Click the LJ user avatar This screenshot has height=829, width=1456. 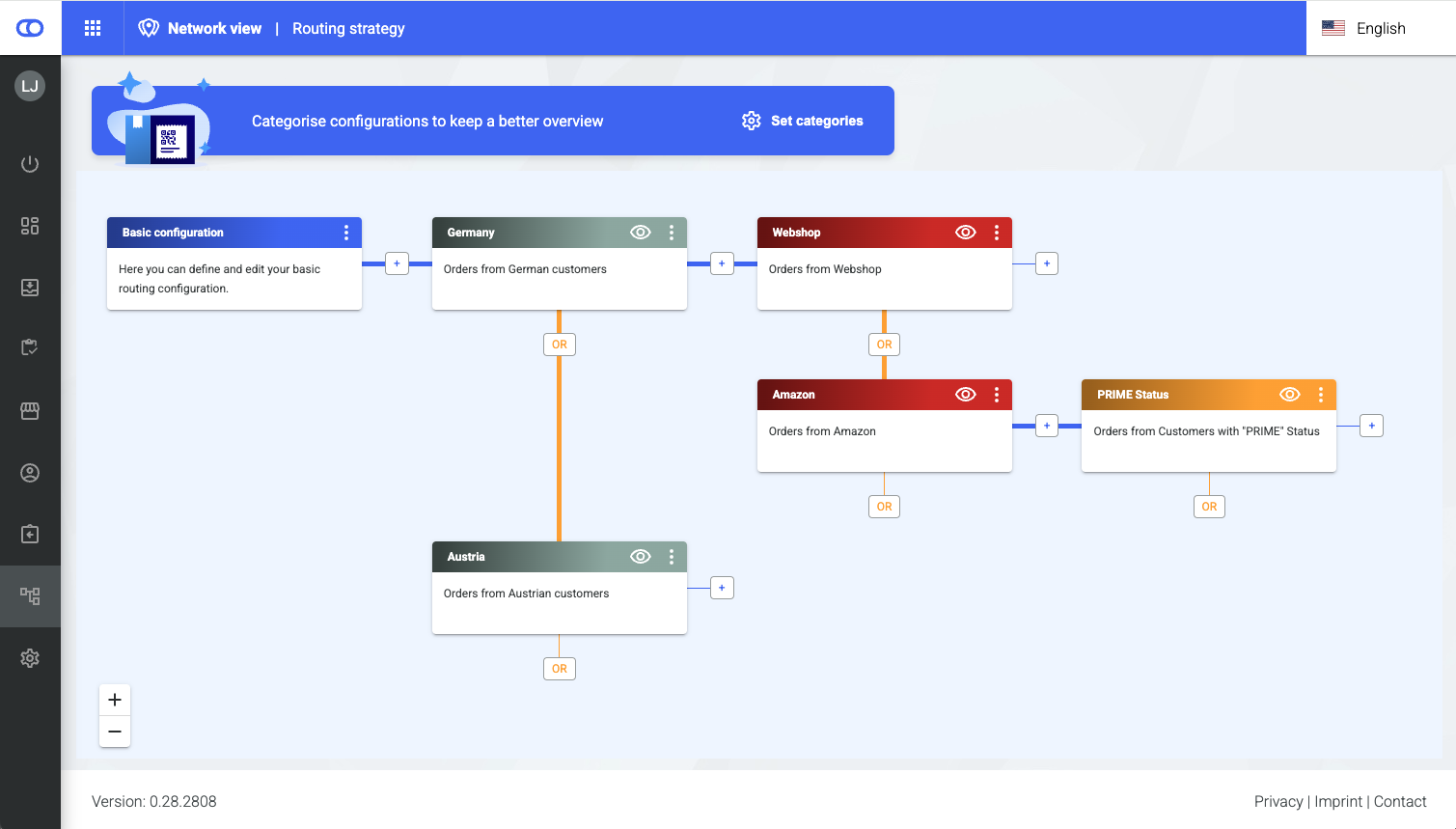(x=30, y=86)
